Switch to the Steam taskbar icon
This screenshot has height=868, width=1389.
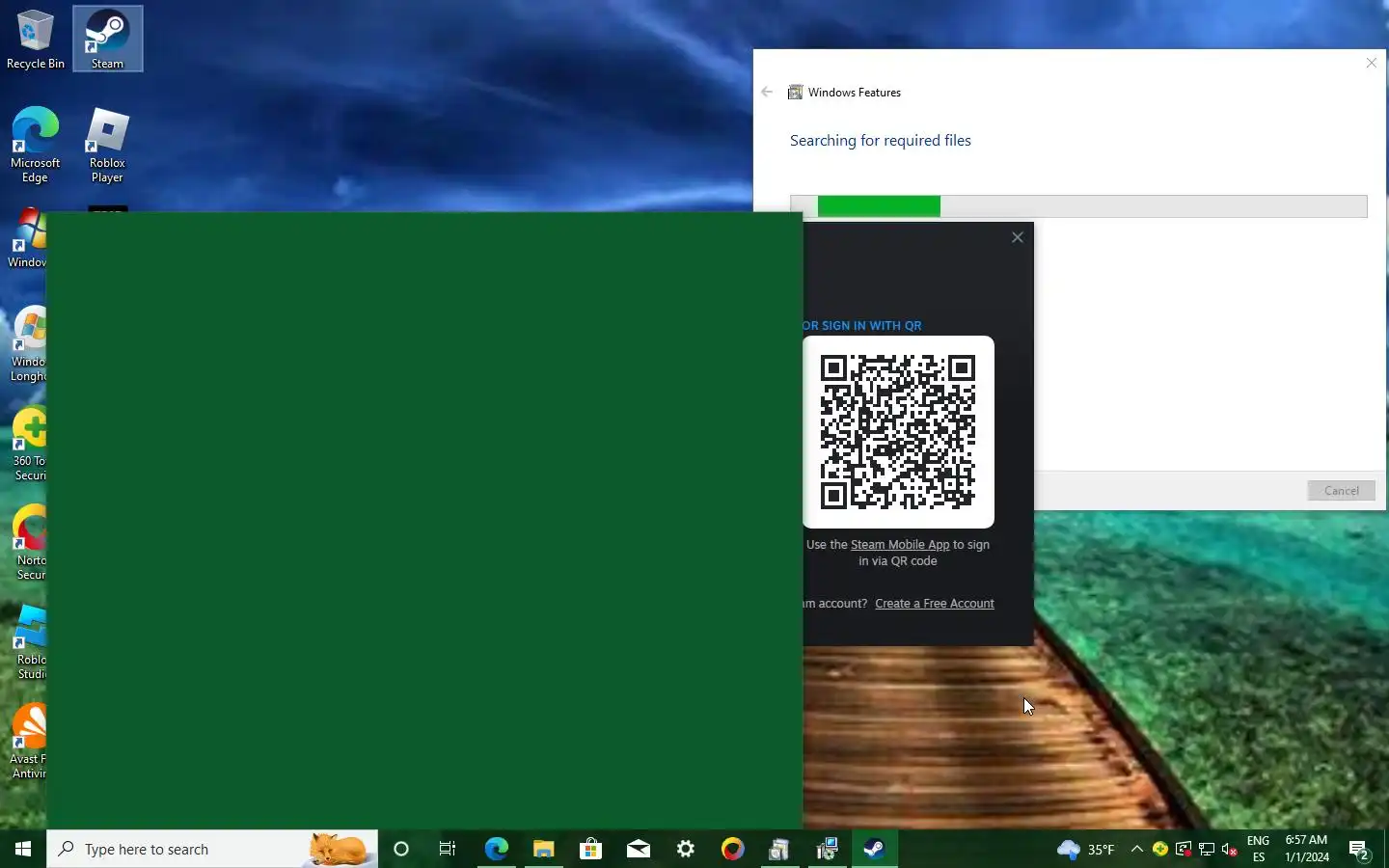(x=874, y=849)
